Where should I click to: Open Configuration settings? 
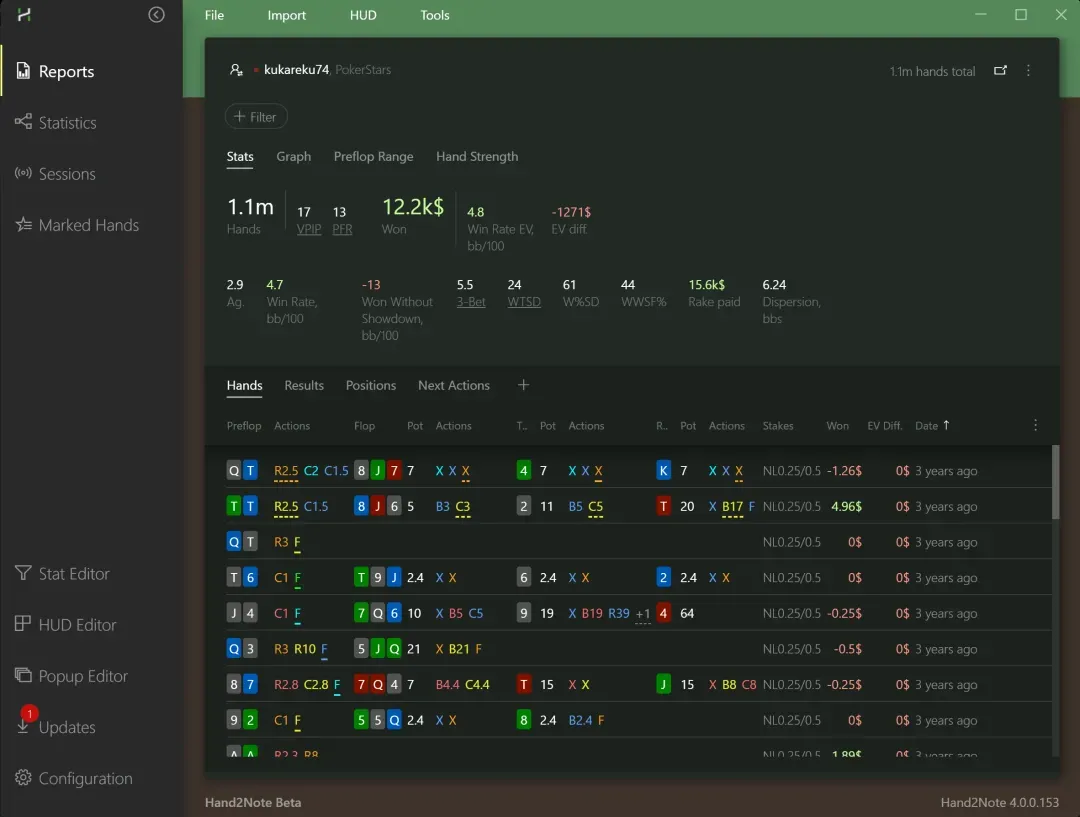[85, 778]
